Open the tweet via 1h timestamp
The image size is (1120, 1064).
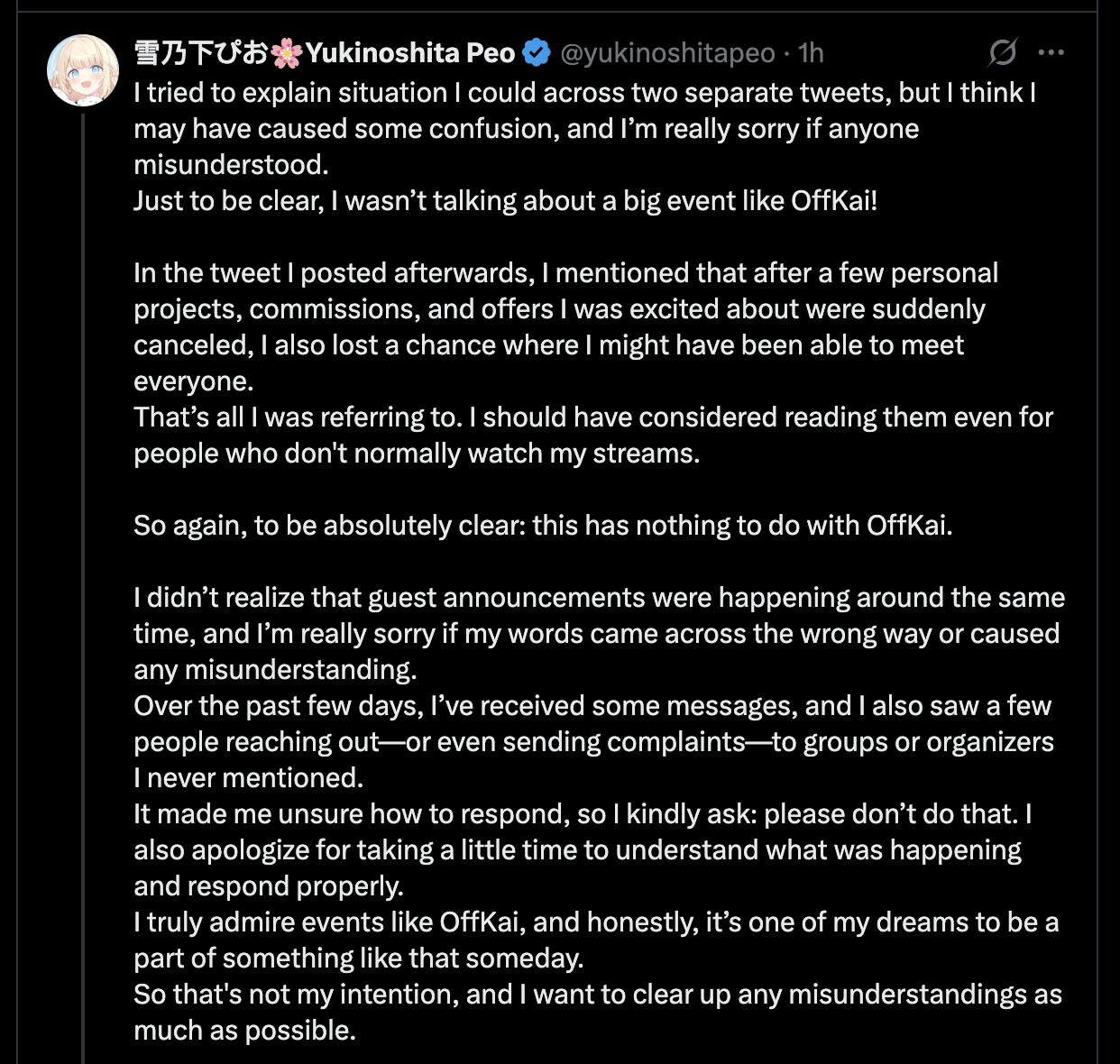point(811,53)
